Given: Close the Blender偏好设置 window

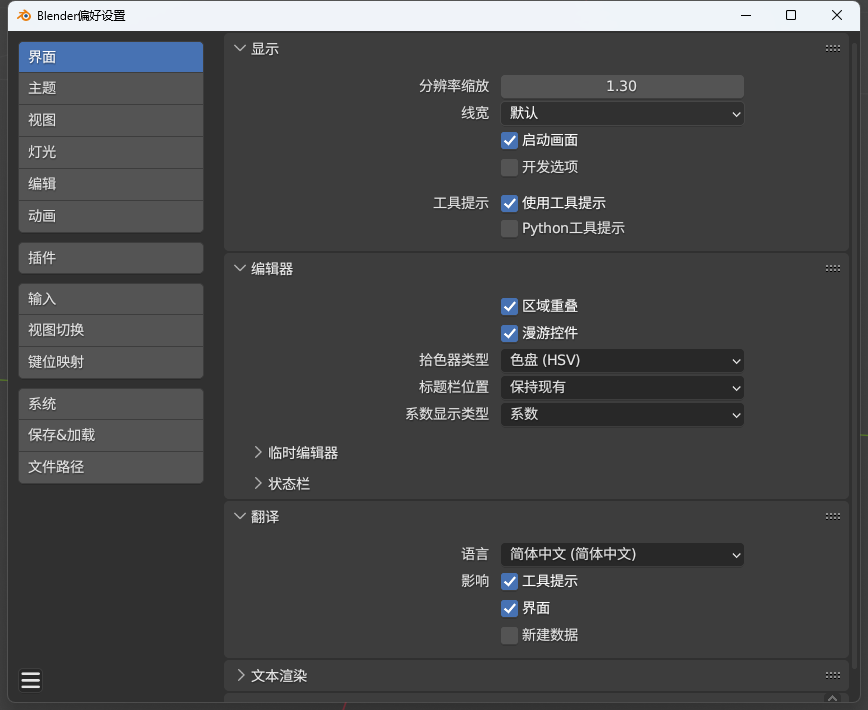Looking at the screenshot, I should pyautogui.click(x=837, y=15).
